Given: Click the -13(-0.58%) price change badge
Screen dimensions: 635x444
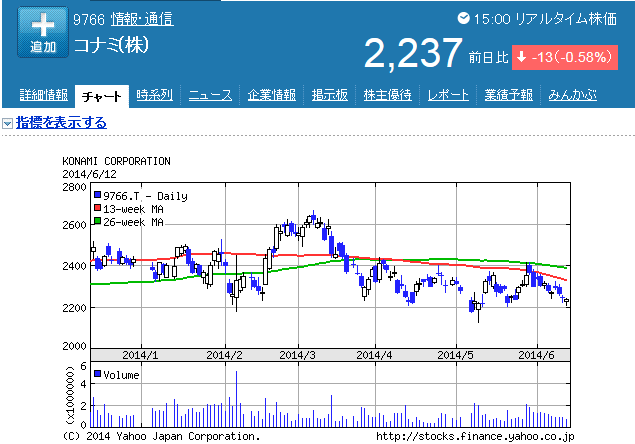Looking at the screenshot, I should pyautogui.click(x=565, y=57).
